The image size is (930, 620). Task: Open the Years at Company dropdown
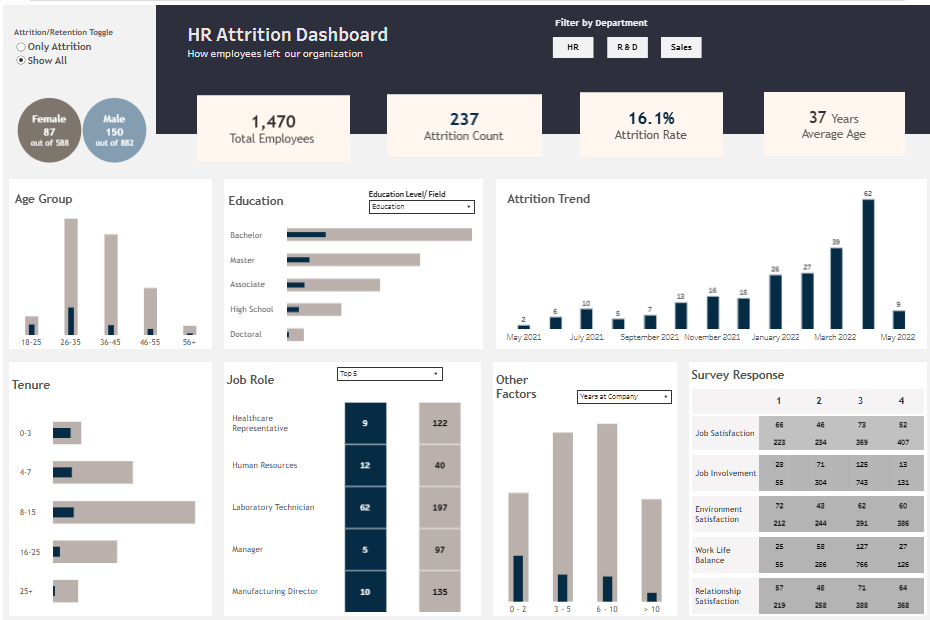[x=624, y=397]
